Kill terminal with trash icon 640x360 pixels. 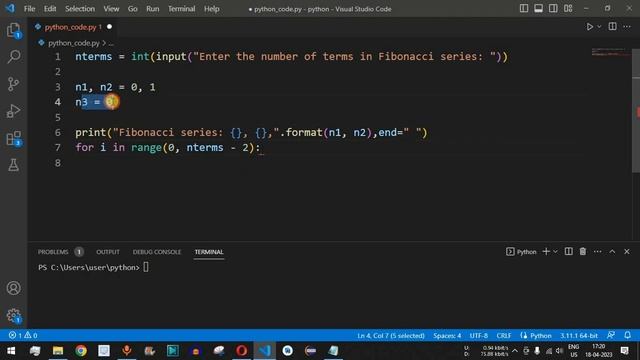(583, 252)
